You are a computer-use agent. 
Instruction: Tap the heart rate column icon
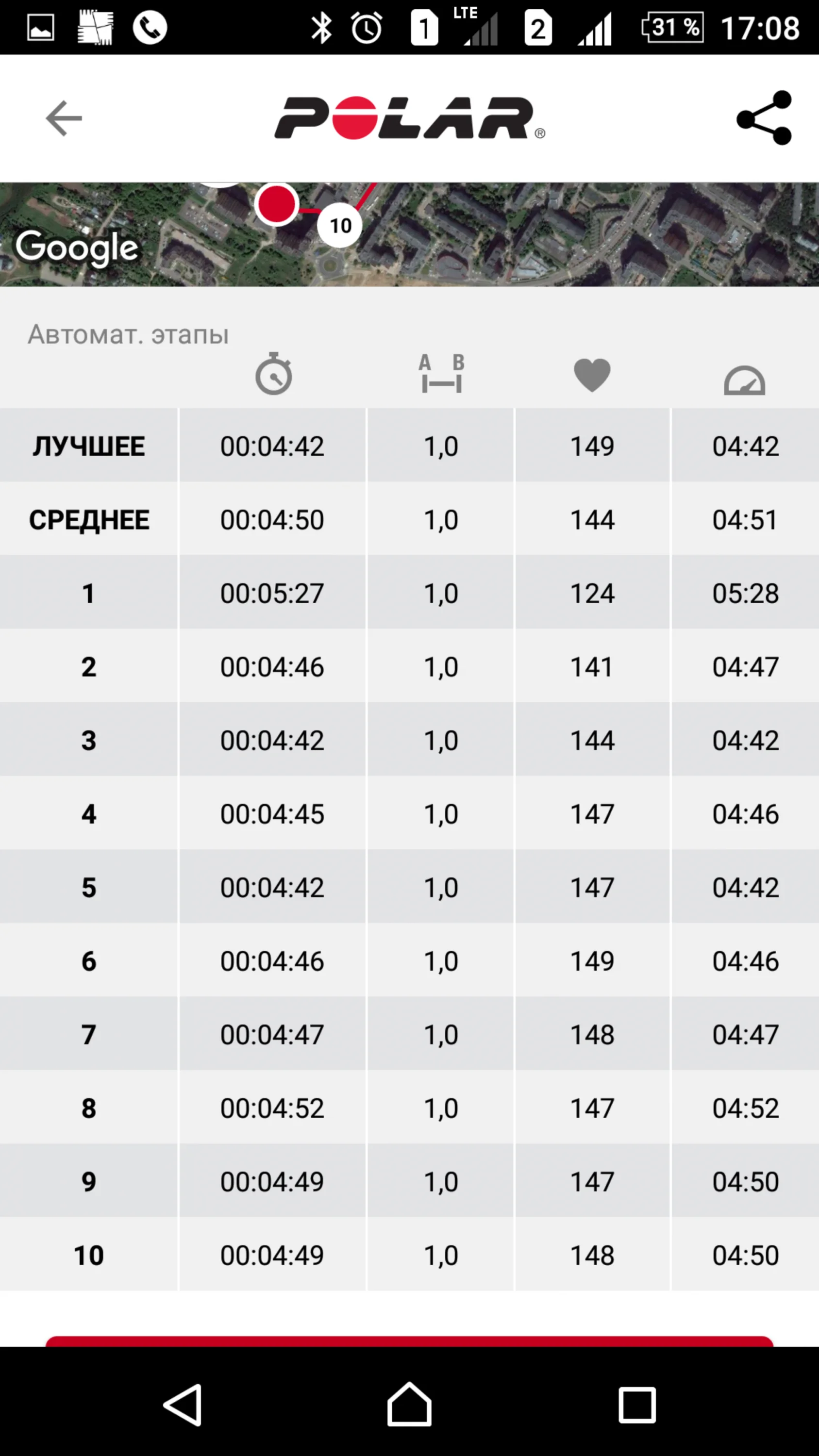pyautogui.click(x=592, y=375)
